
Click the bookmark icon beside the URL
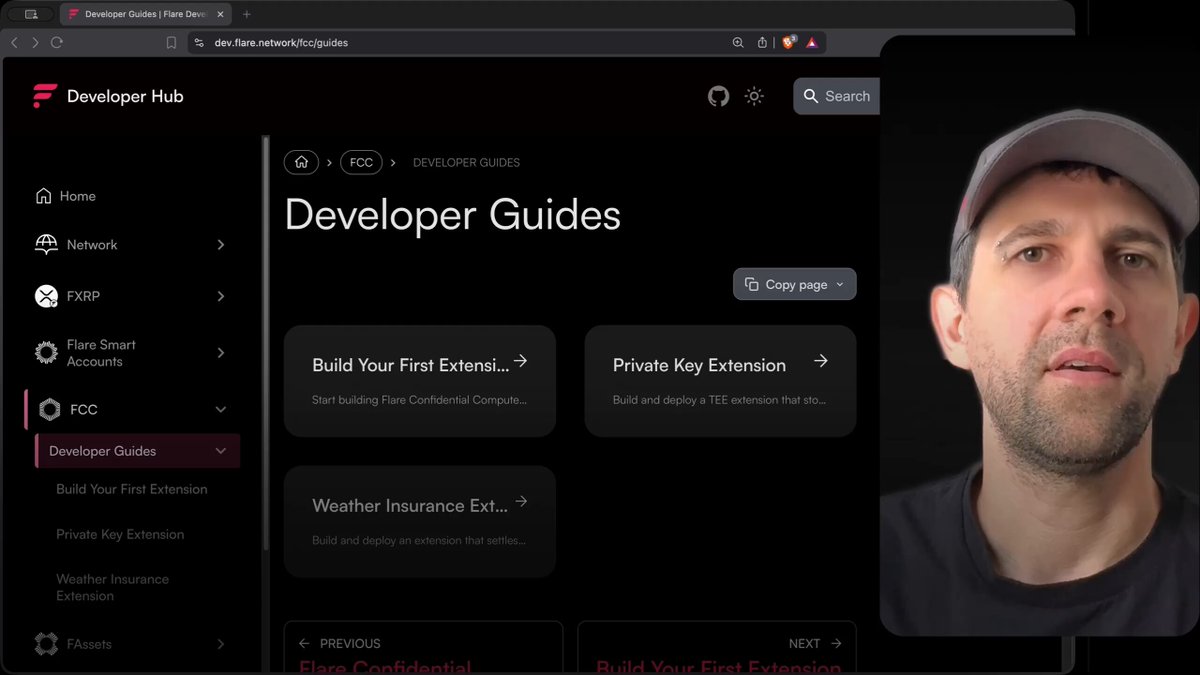(171, 43)
